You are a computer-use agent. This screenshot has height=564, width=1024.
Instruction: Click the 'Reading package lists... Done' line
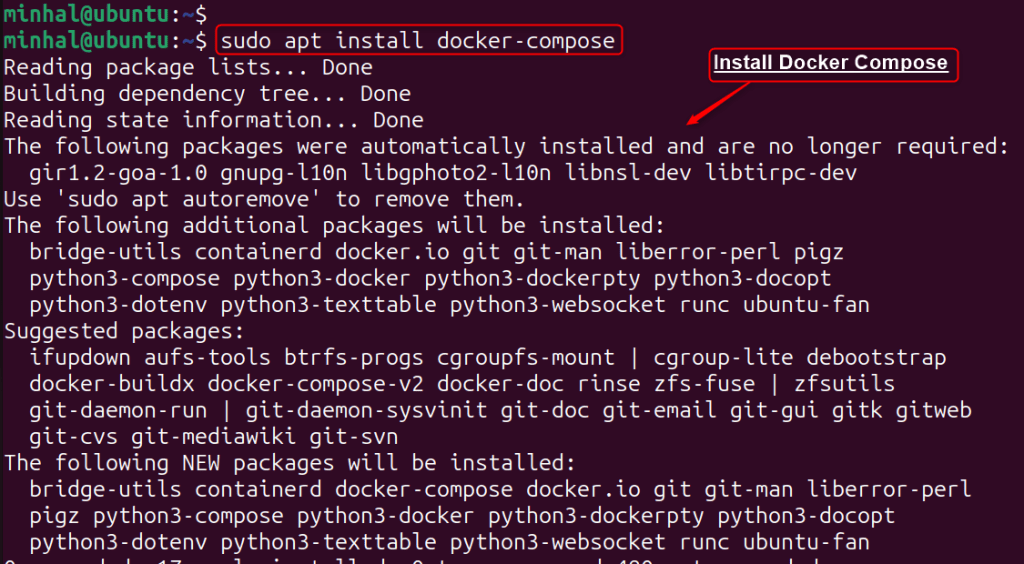[188, 67]
